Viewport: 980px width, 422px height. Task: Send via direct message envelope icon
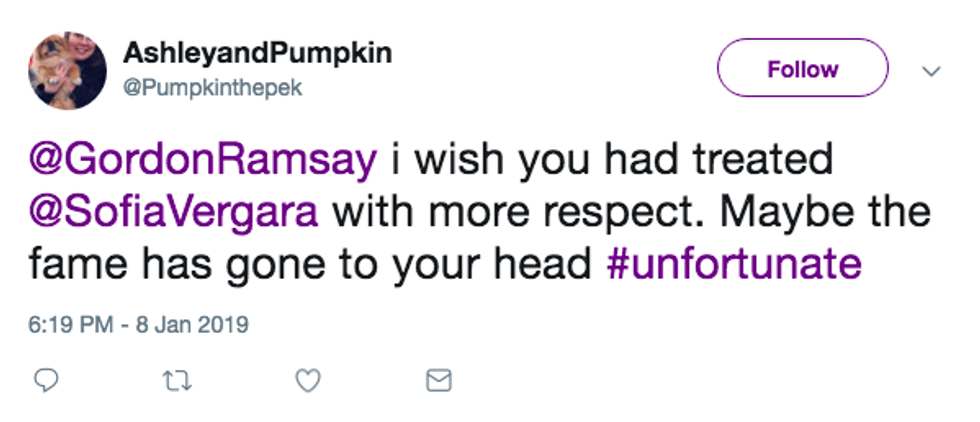[439, 380]
